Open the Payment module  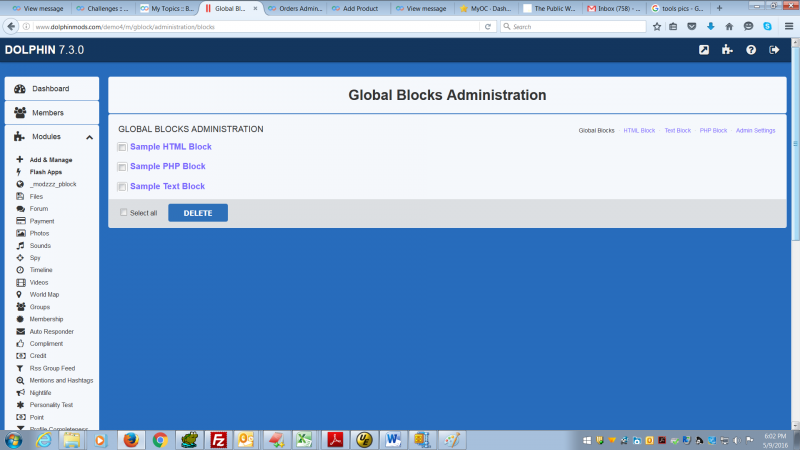pos(41,221)
